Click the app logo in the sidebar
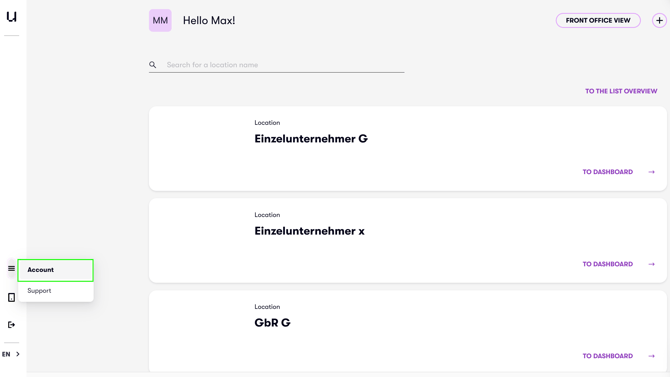This screenshot has height=377, width=670. (12, 17)
